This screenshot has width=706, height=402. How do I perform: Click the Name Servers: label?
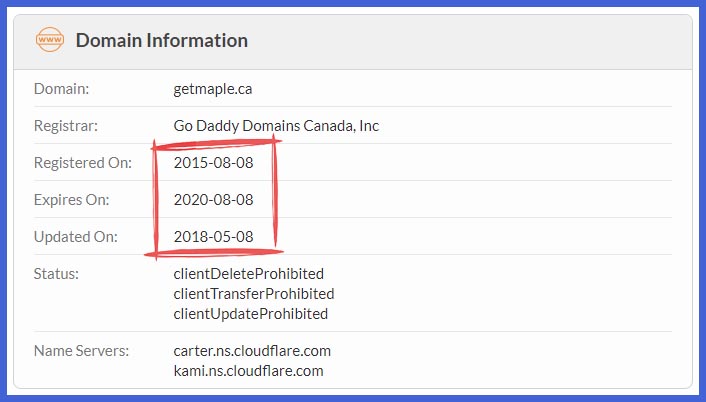[81, 351]
